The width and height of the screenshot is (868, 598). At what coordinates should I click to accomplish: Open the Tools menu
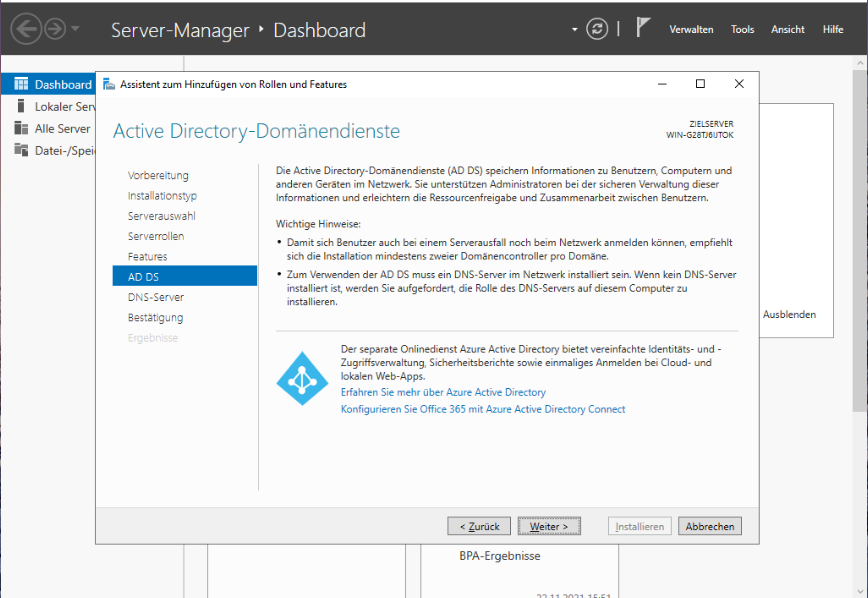pyautogui.click(x=742, y=30)
